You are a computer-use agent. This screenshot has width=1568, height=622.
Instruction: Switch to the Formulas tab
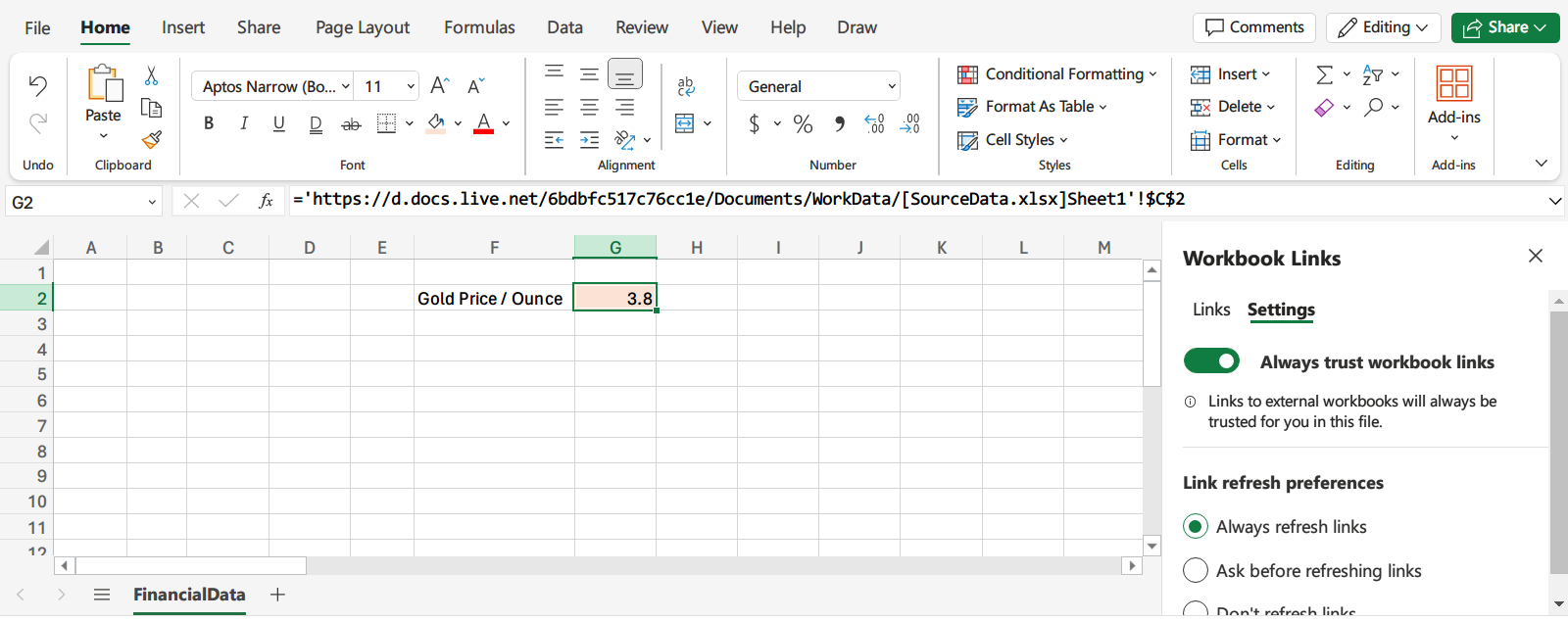pyautogui.click(x=479, y=27)
